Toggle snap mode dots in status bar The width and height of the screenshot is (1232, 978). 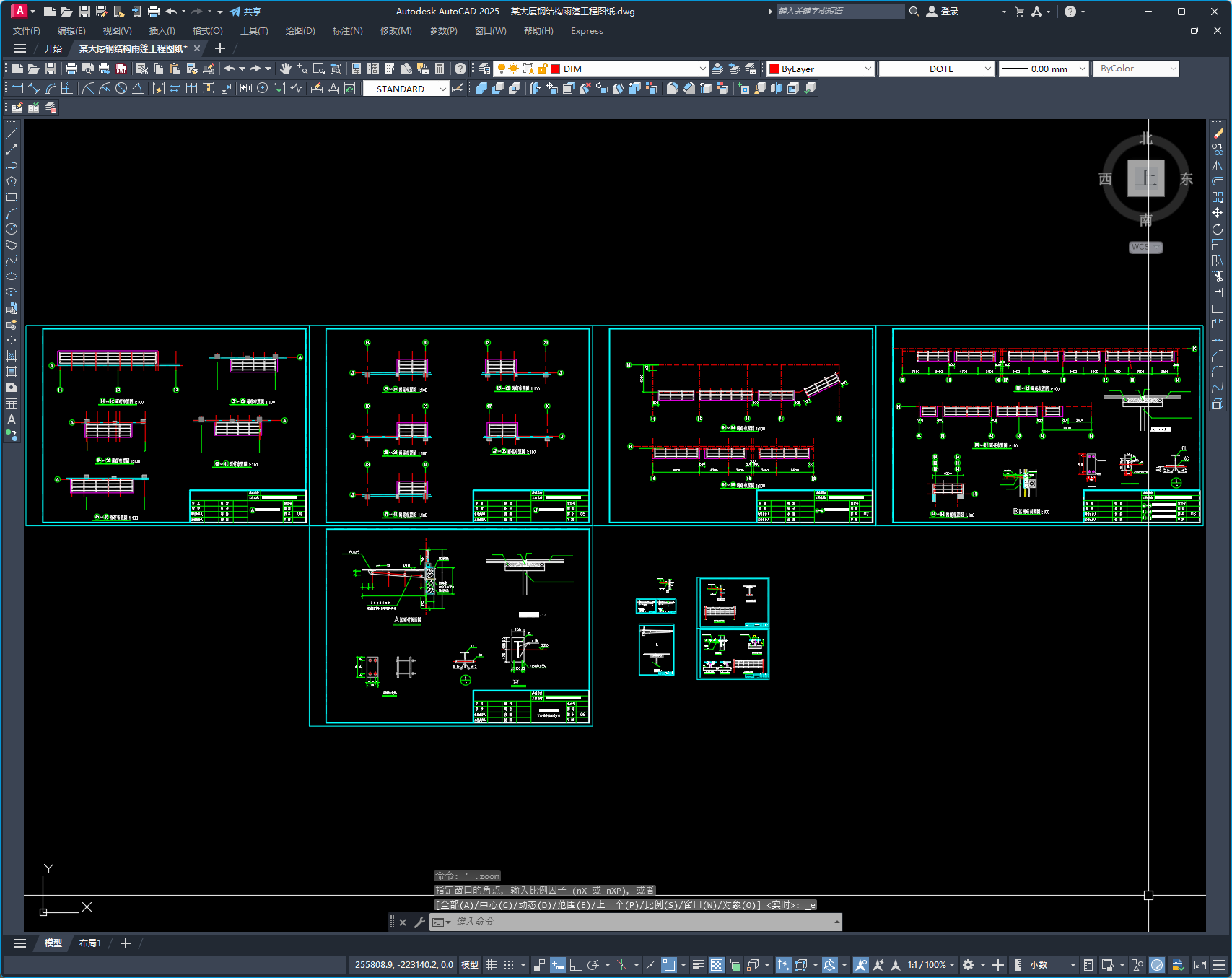click(509, 965)
